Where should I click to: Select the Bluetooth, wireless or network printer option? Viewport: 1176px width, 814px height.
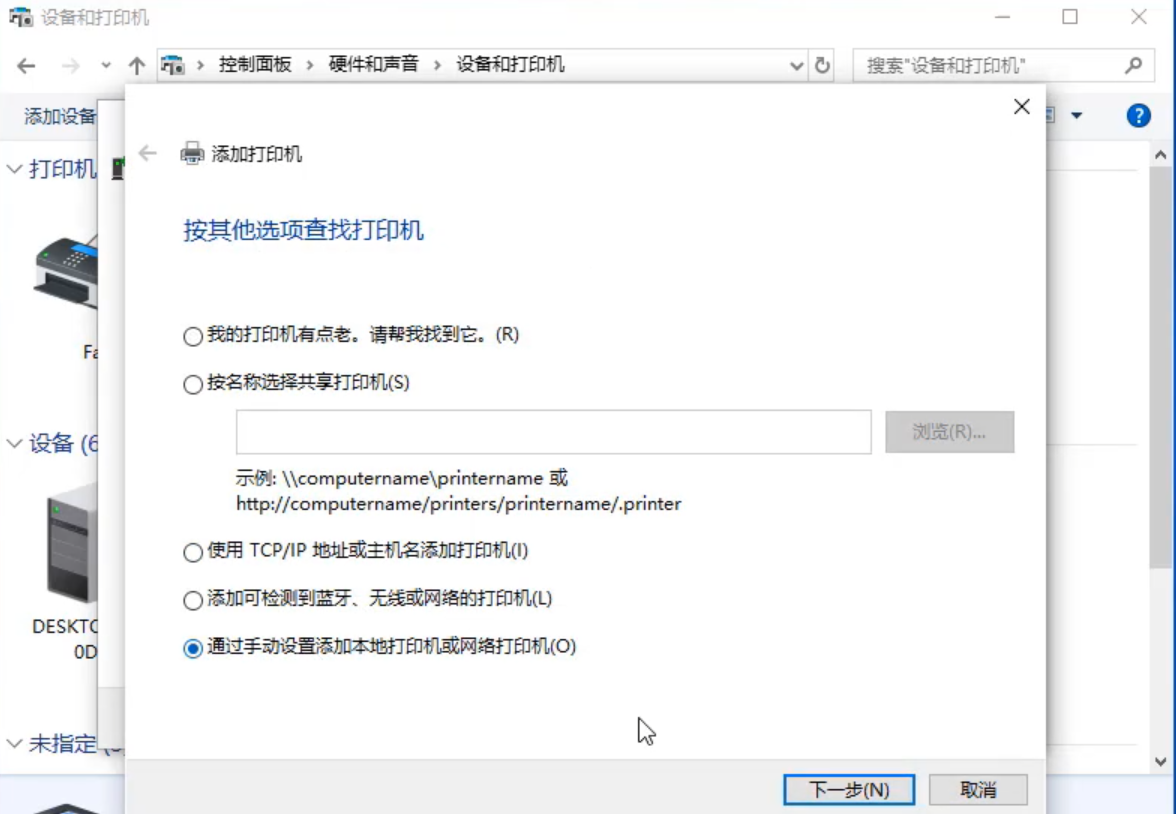click(x=193, y=600)
